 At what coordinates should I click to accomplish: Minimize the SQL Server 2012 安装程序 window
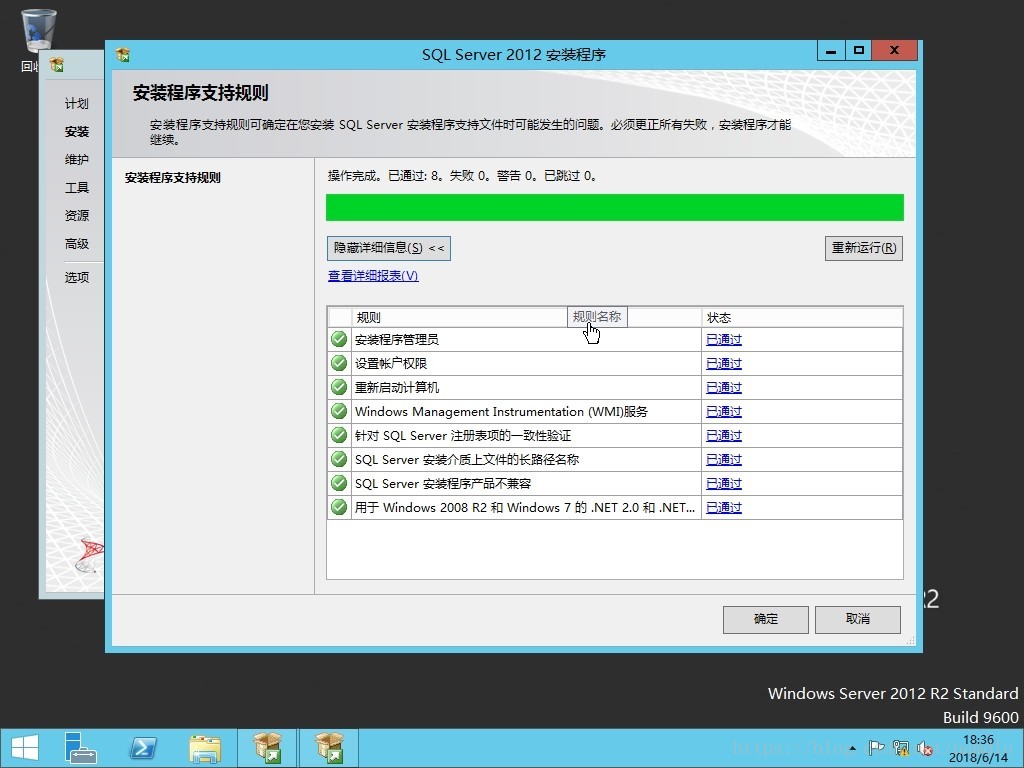831,51
